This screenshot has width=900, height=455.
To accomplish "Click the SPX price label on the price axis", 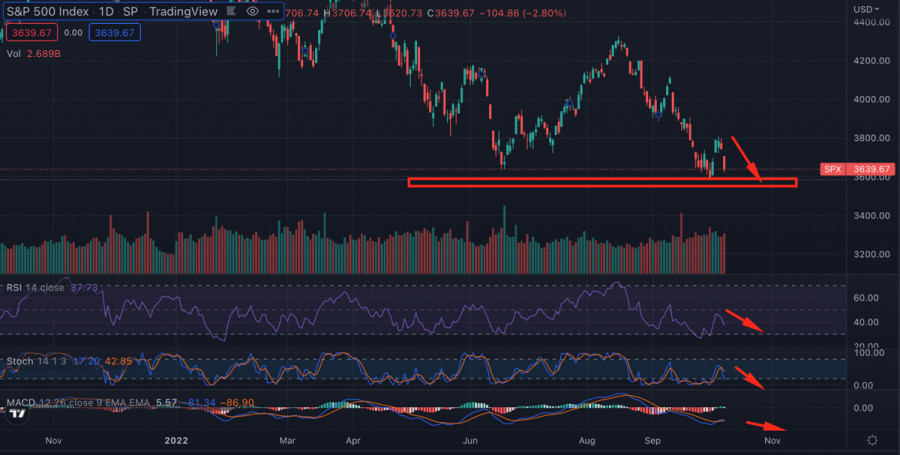I will coord(832,169).
